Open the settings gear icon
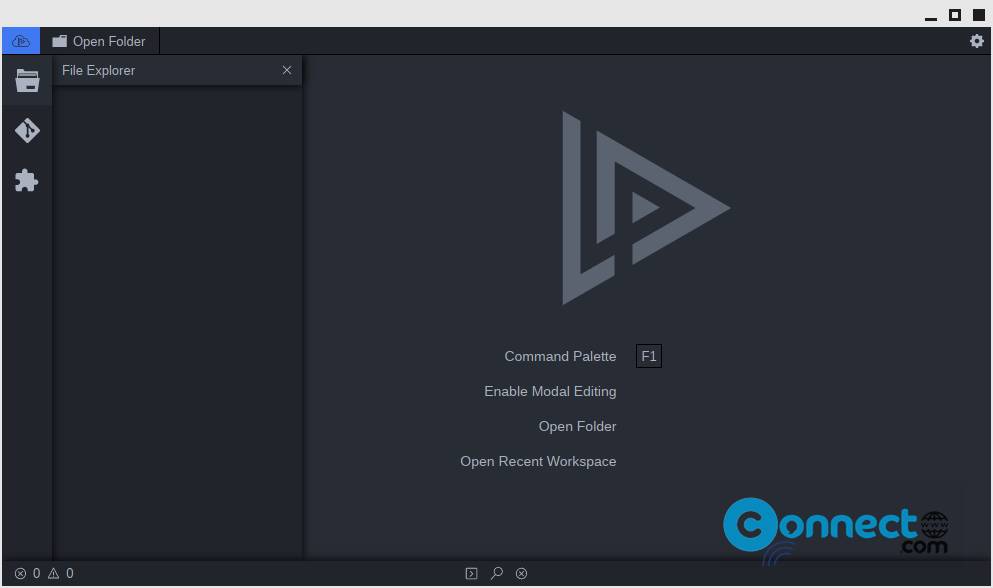 [977, 41]
